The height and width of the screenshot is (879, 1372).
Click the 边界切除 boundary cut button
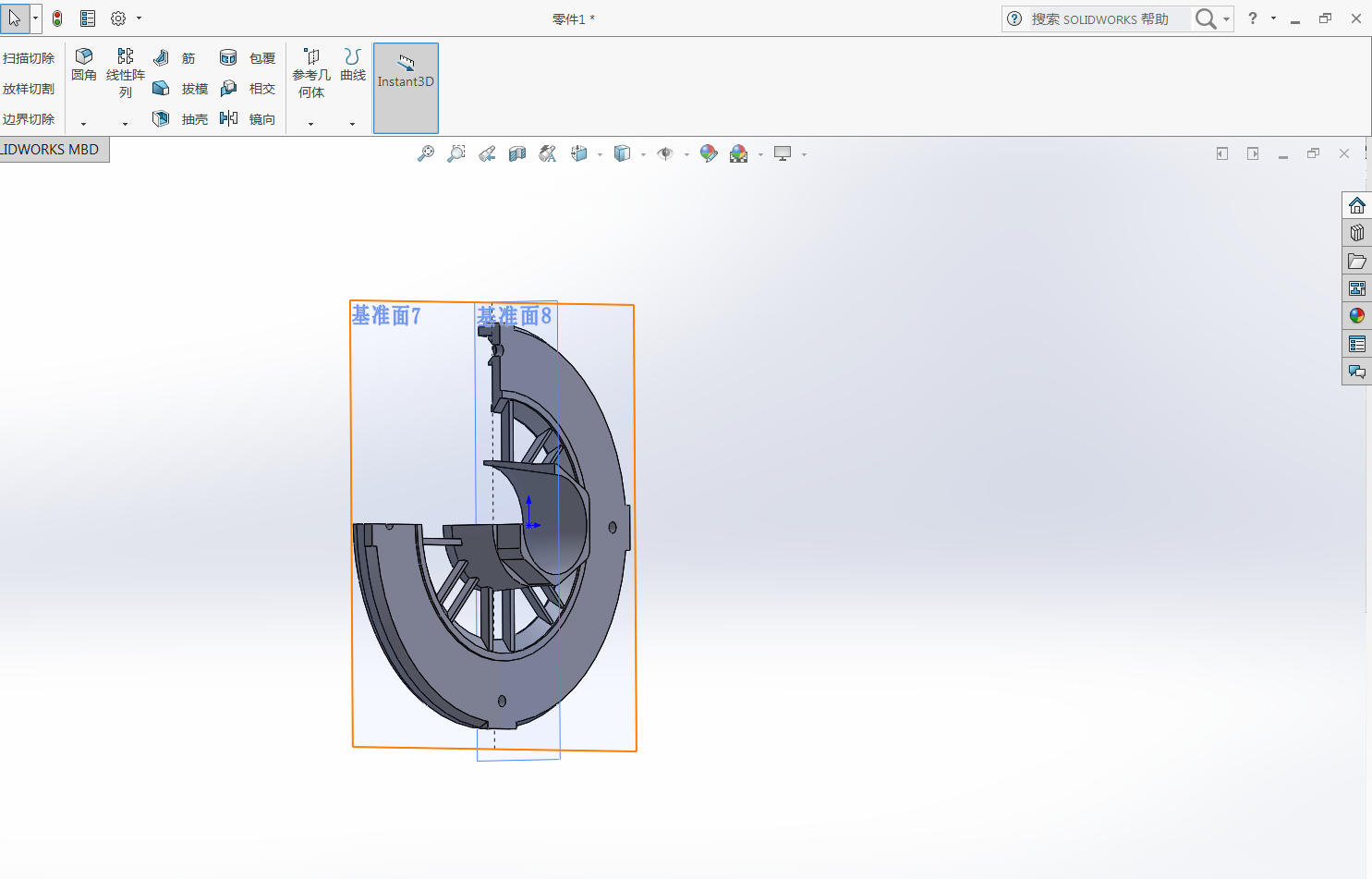click(29, 119)
